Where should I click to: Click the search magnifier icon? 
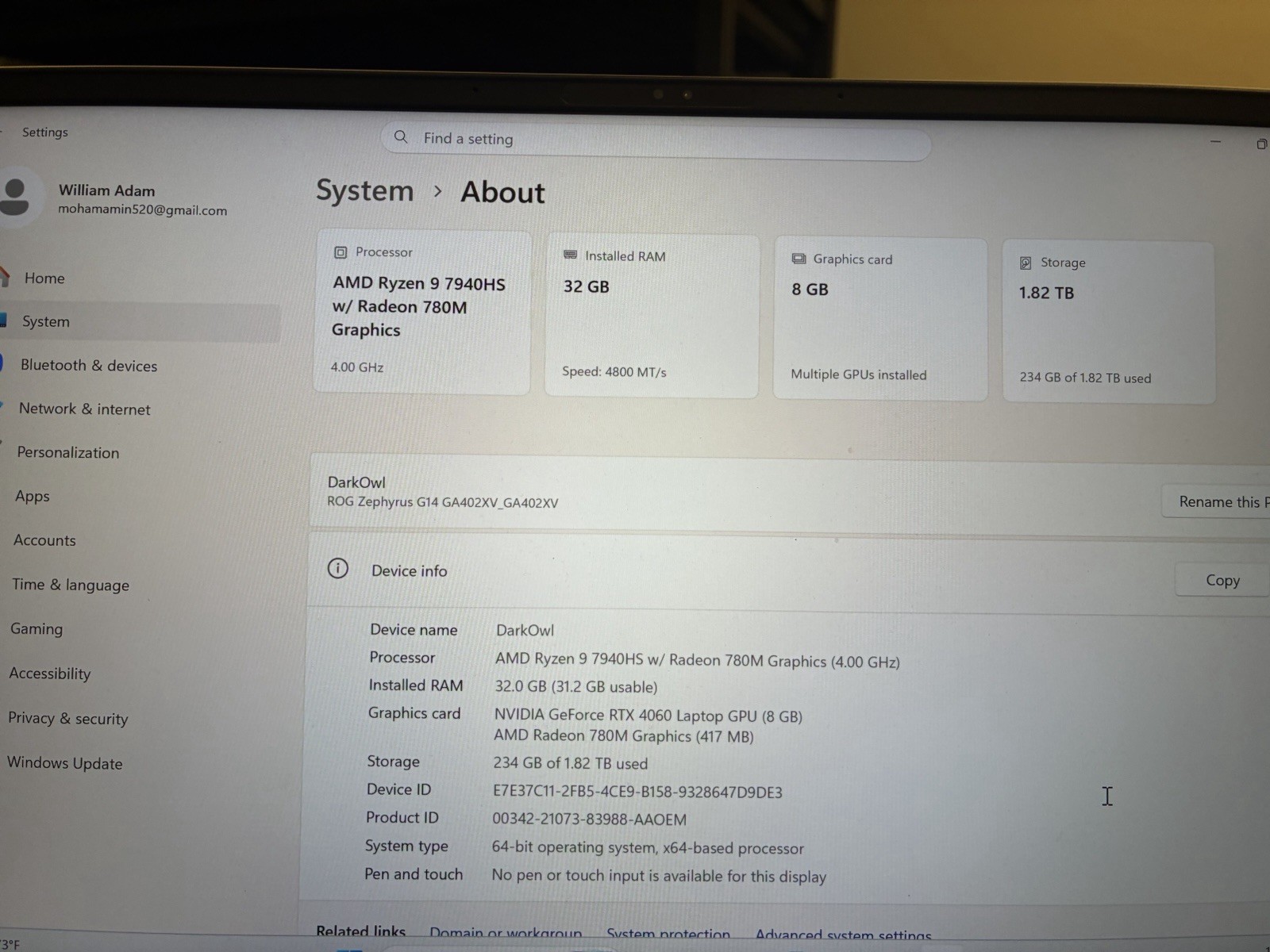click(401, 137)
